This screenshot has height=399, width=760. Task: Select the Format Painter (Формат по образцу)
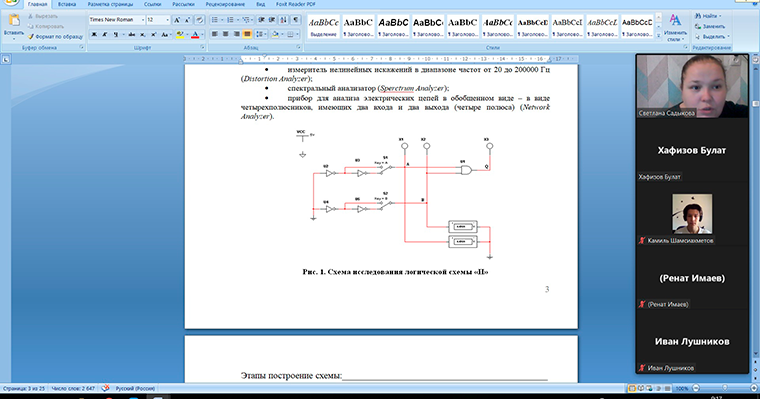[55, 36]
